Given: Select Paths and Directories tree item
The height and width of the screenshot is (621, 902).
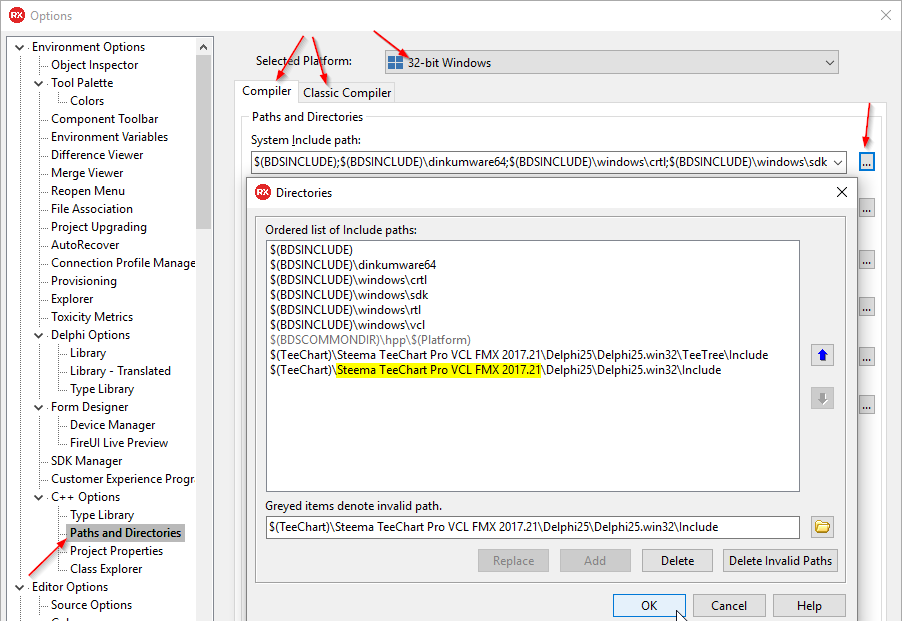Looking at the screenshot, I should coord(125,533).
